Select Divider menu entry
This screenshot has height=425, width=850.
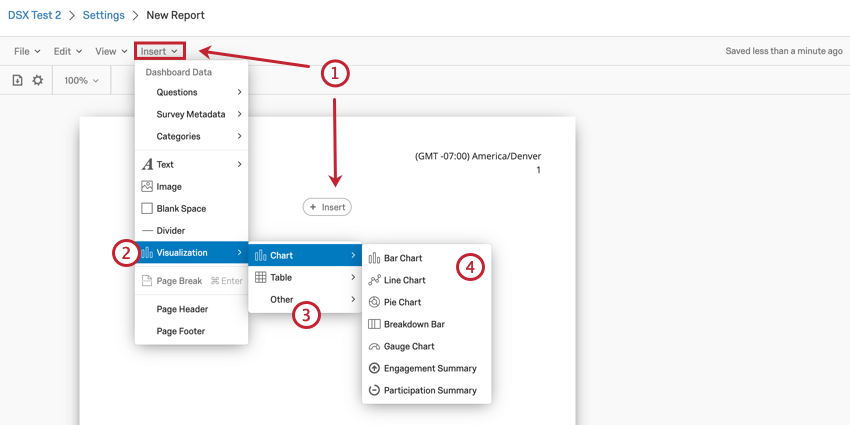coord(191,230)
